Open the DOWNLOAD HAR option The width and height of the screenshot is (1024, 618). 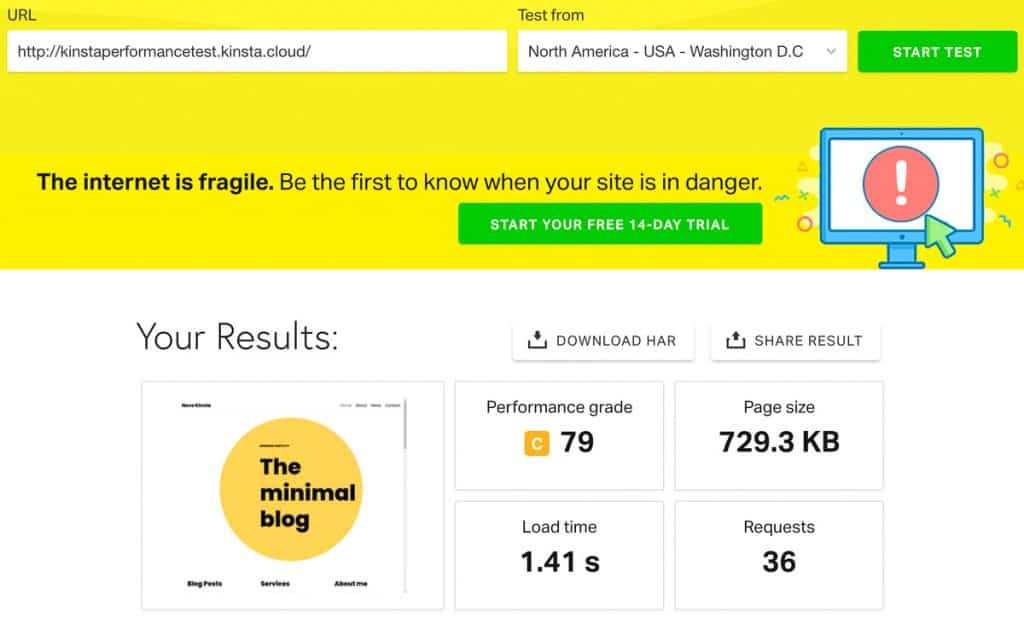coord(603,340)
